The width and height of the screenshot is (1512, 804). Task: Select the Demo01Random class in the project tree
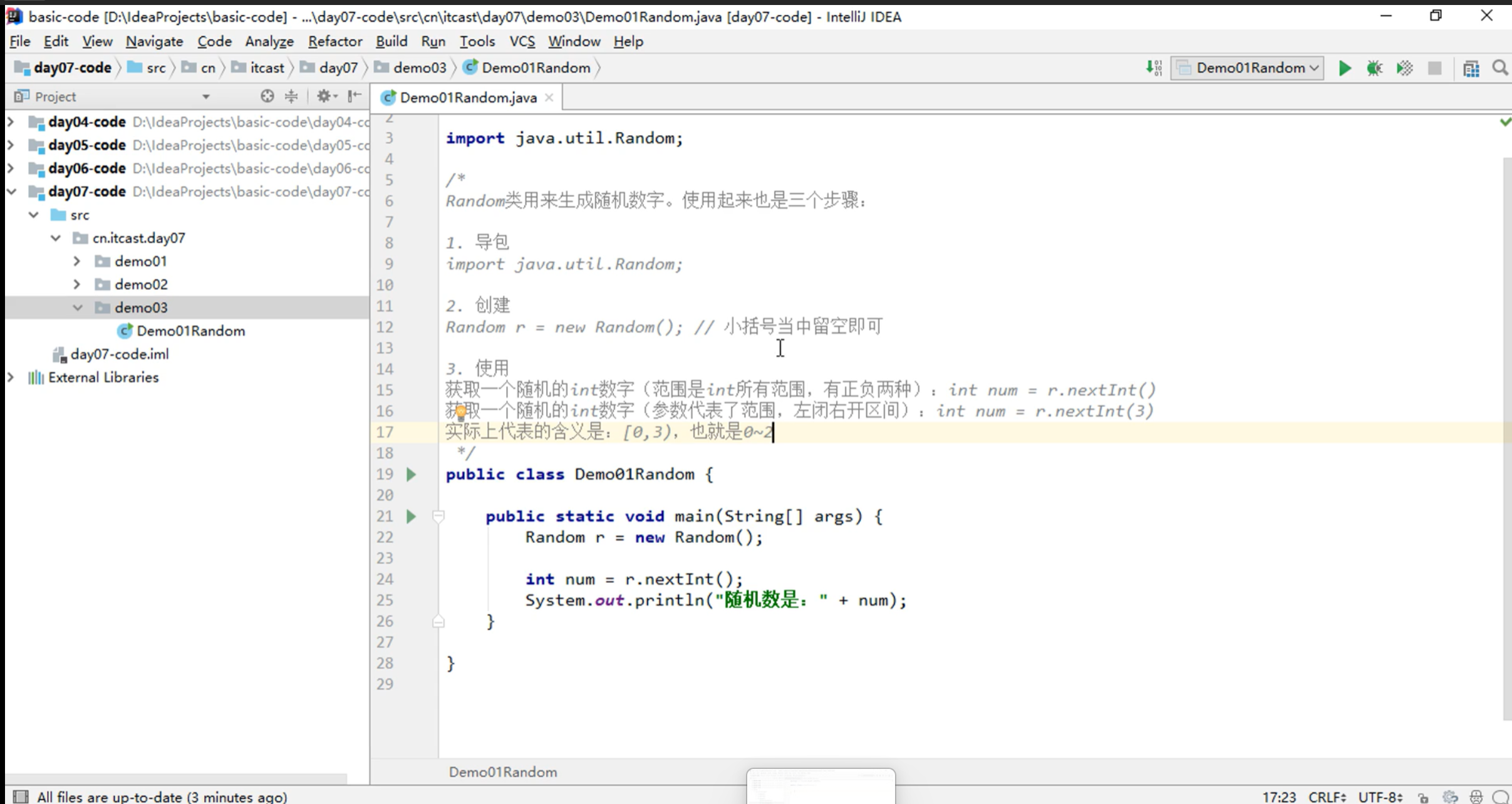[x=182, y=331]
